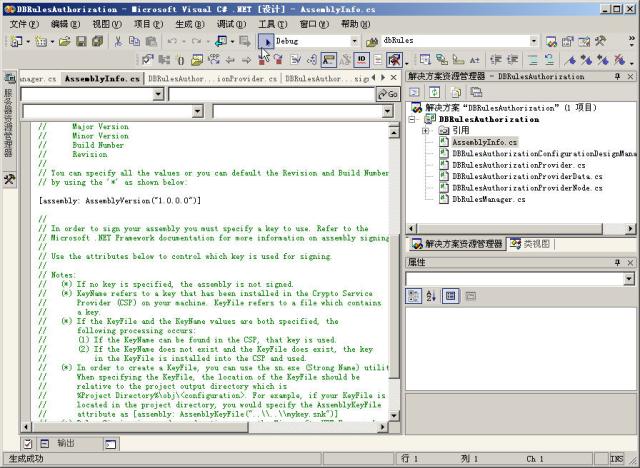Image resolution: width=640 pixels, height=468 pixels.
Task: Open the Toolbox hammer icon in top toolbar
Action: point(600,41)
